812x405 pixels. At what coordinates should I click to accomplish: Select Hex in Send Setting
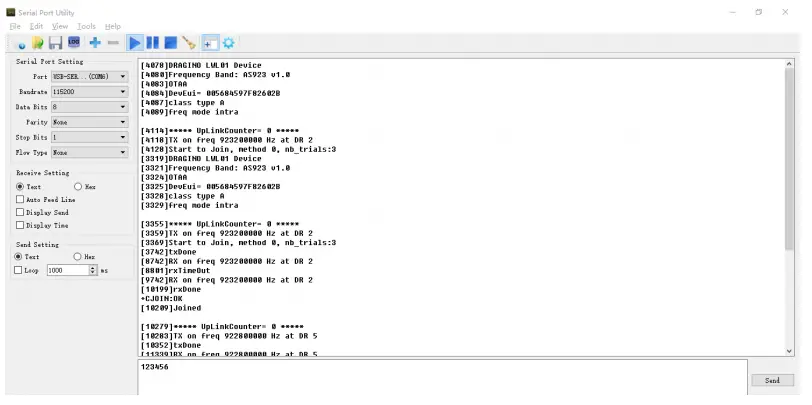point(84,256)
